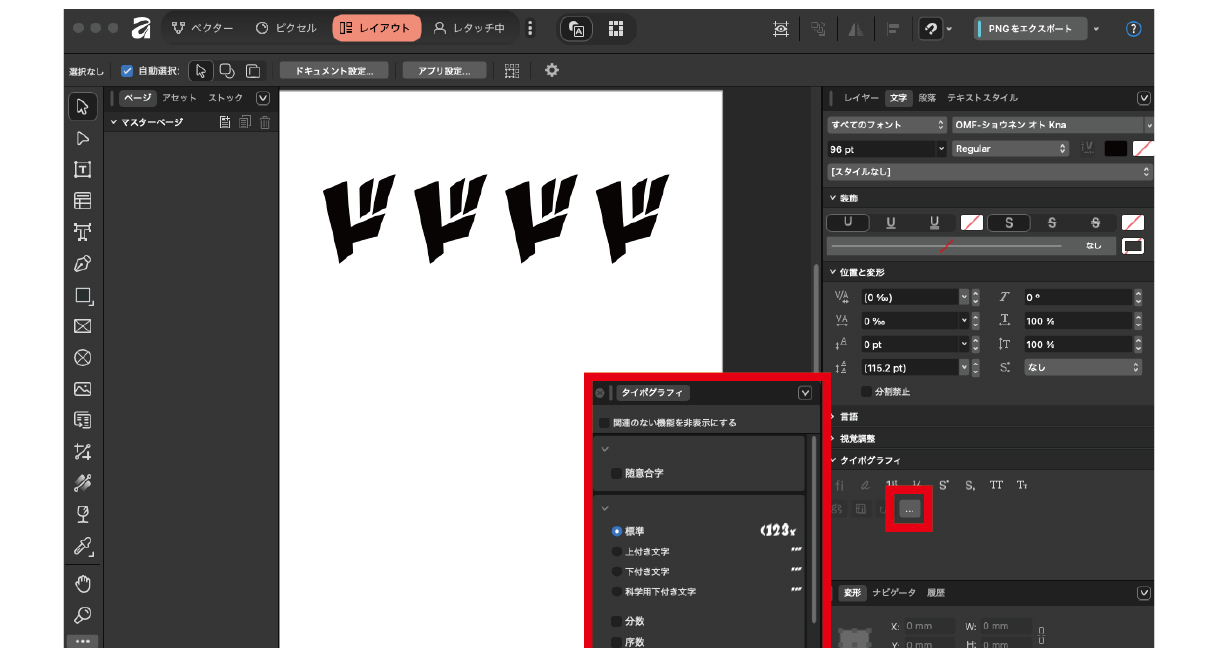The image size is (1218, 648).
Task: Click the (115.2 pt) leading override field
Action: click(x=909, y=367)
